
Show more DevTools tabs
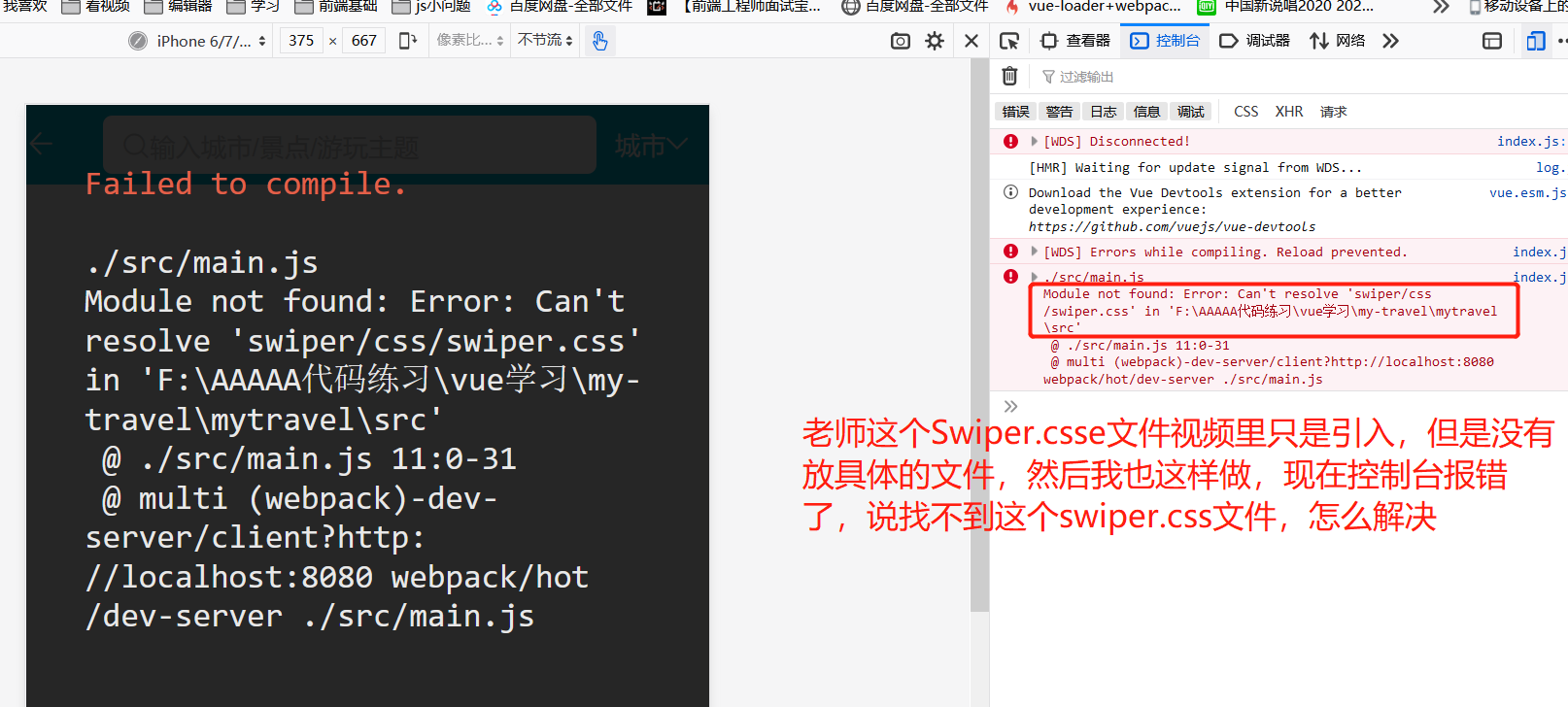coord(1391,41)
